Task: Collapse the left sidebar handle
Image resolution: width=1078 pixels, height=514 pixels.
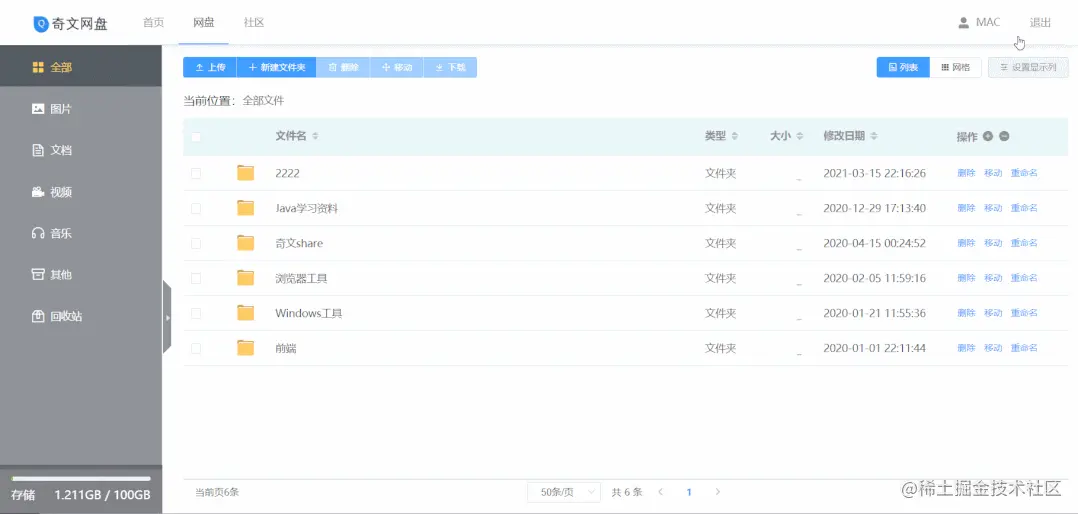Action: [167, 317]
